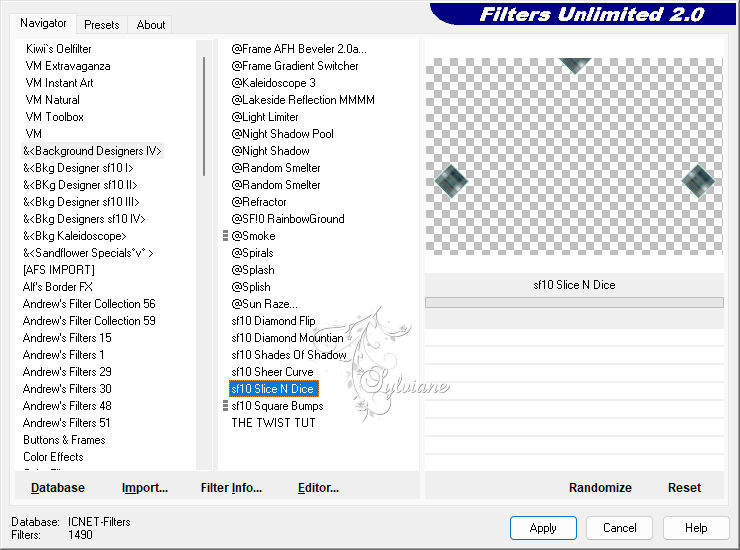Reset the filter settings
Image resolution: width=740 pixels, height=550 pixels.
tap(684, 488)
